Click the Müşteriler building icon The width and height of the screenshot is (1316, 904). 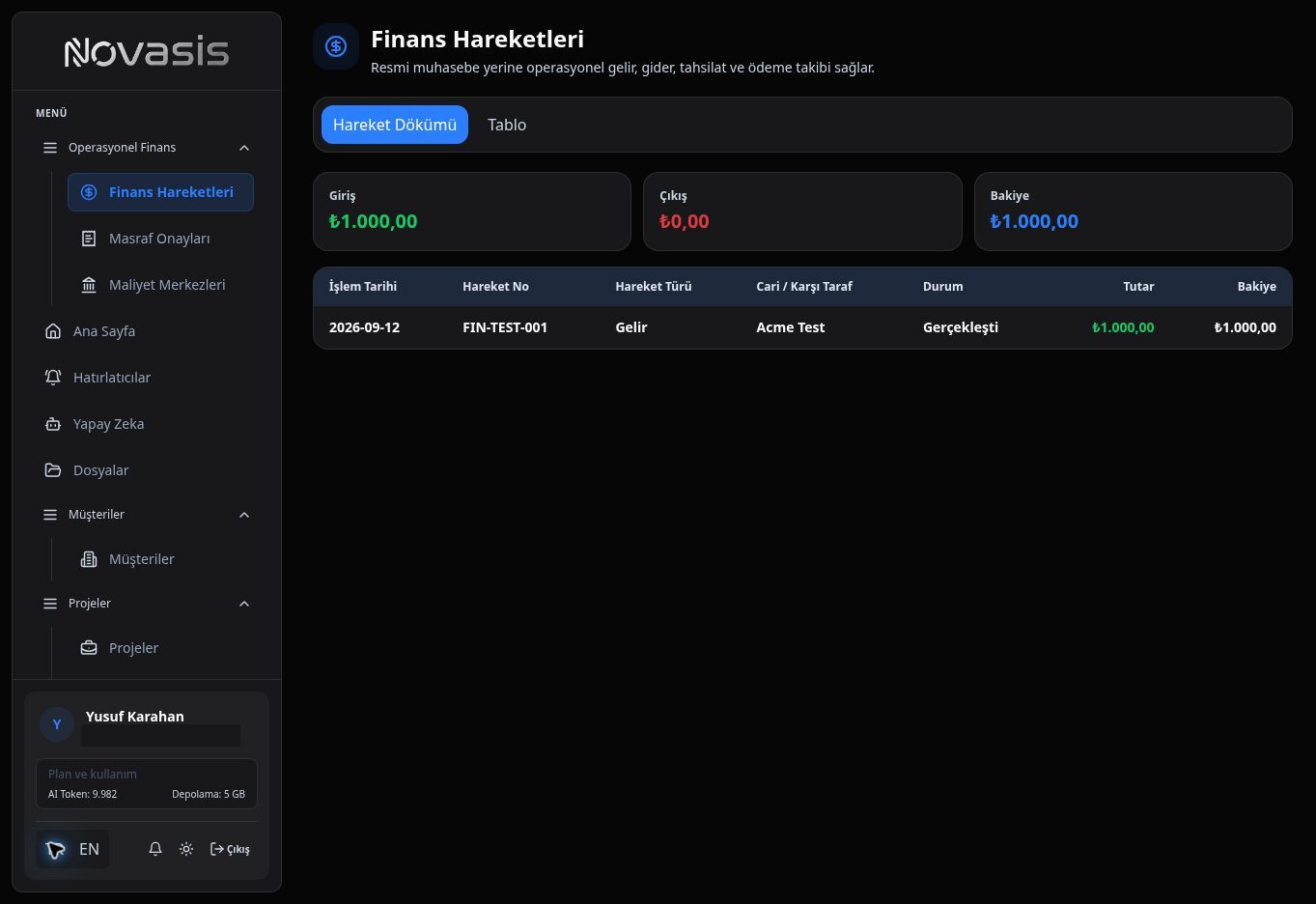tap(89, 559)
